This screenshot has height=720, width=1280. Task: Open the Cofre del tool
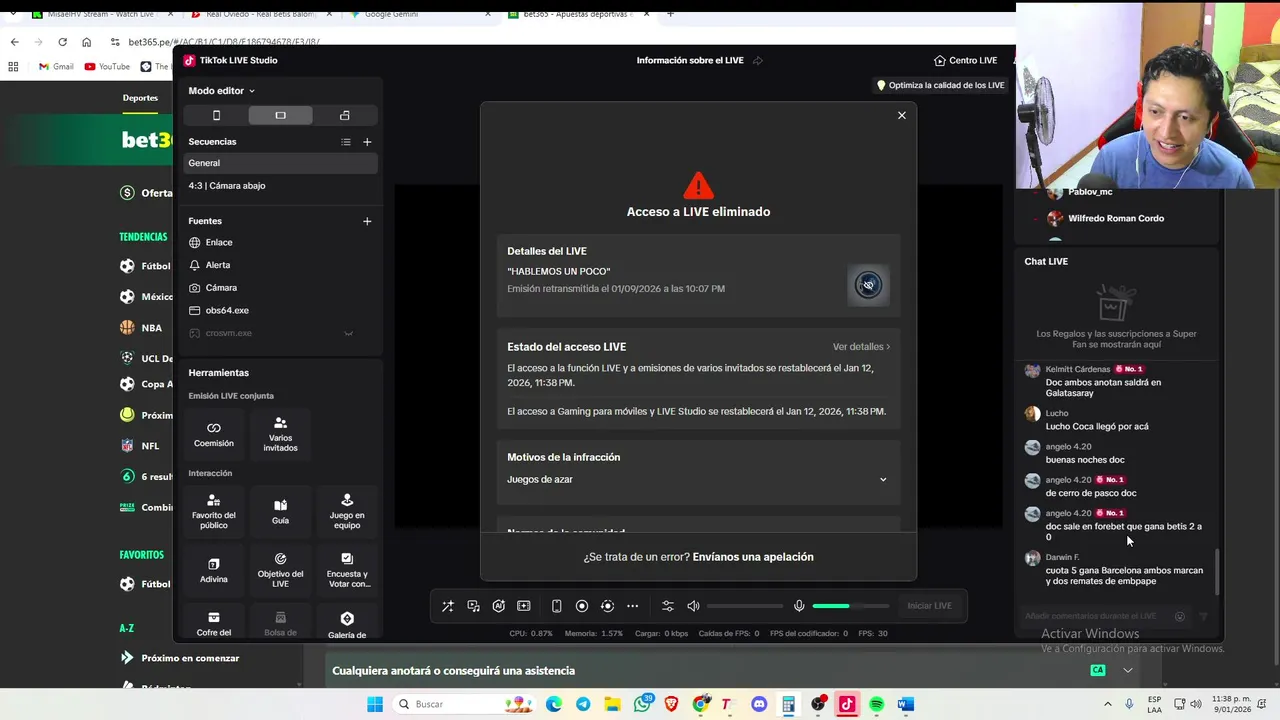(x=214, y=623)
